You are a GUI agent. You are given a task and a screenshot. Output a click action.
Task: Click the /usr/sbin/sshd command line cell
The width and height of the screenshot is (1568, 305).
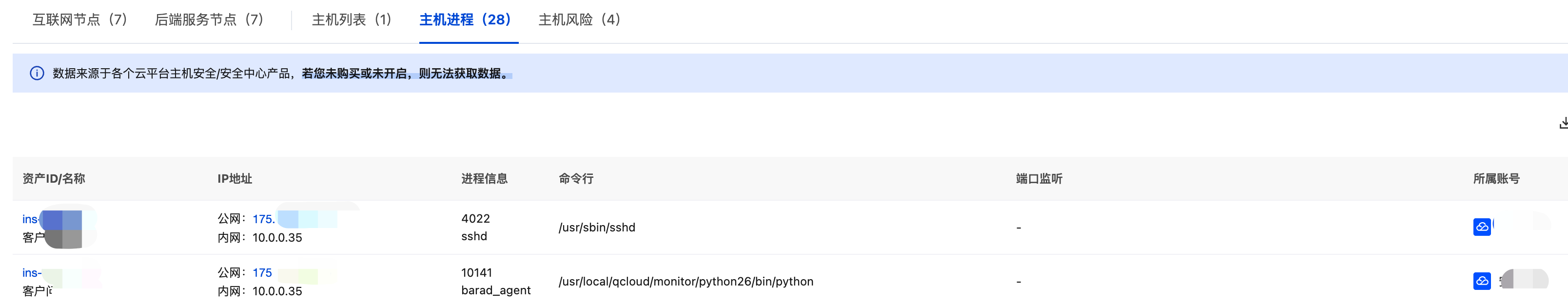pos(597,228)
